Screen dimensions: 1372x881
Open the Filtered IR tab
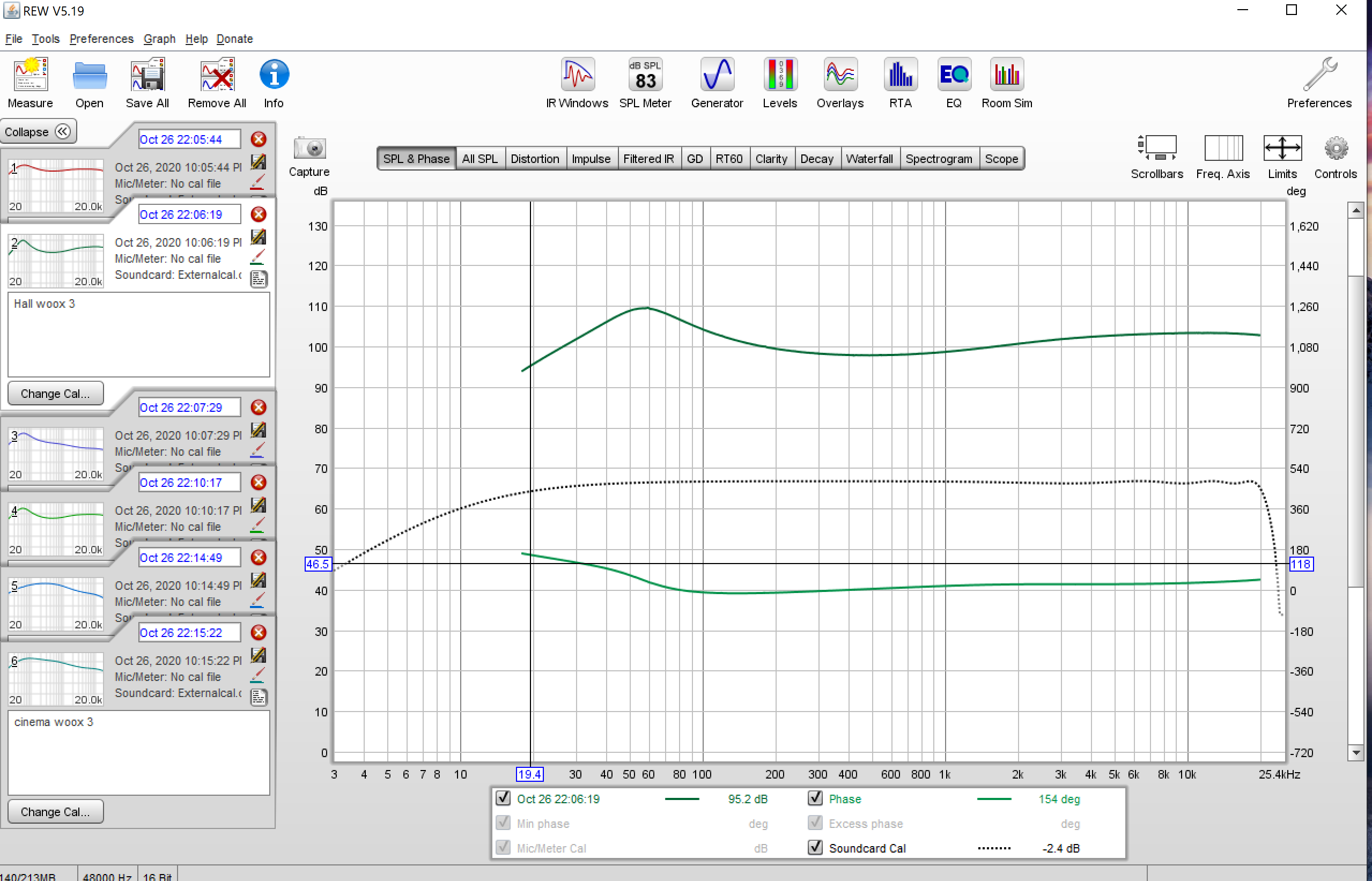coord(648,159)
